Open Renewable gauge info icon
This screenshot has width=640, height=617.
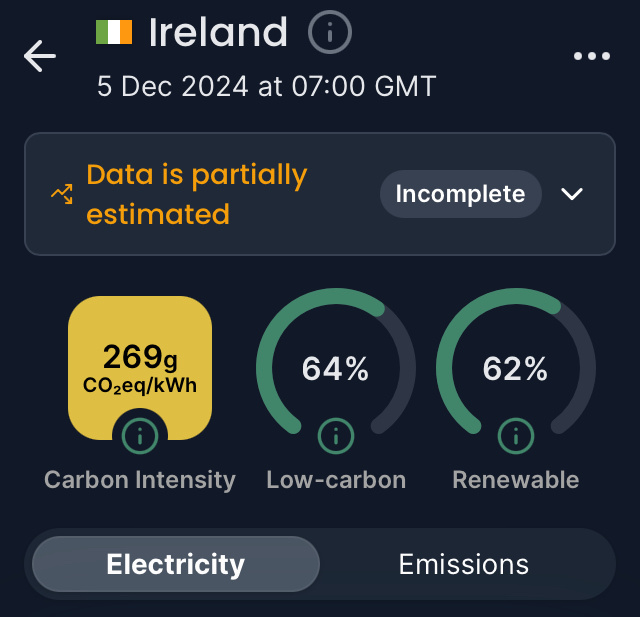click(516, 436)
